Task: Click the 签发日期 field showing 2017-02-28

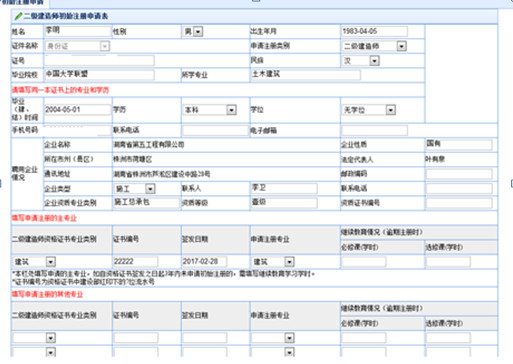Action: click(x=204, y=262)
